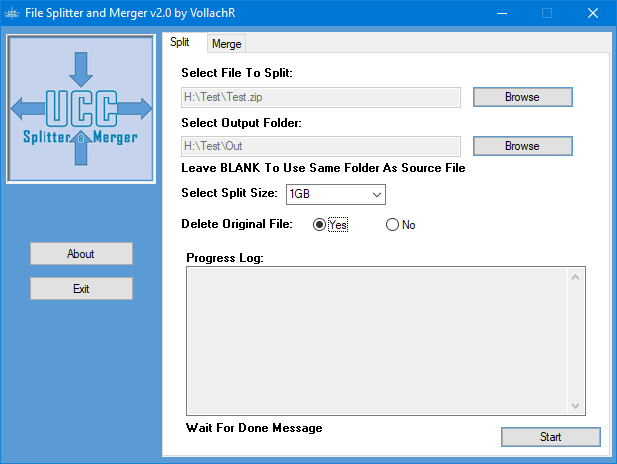Click the progress log scroll up arrow
617x464 pixels.
tap(575, 277)
